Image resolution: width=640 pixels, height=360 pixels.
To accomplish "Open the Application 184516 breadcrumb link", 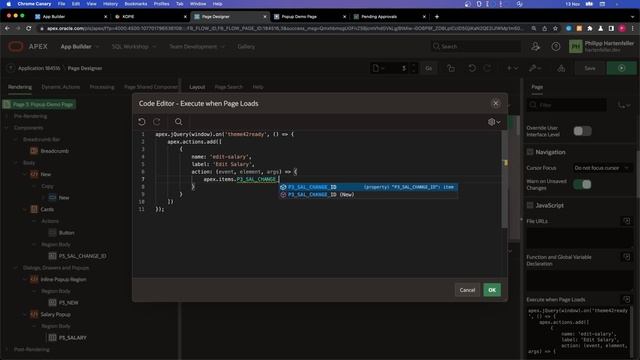I will coord(39,68).
